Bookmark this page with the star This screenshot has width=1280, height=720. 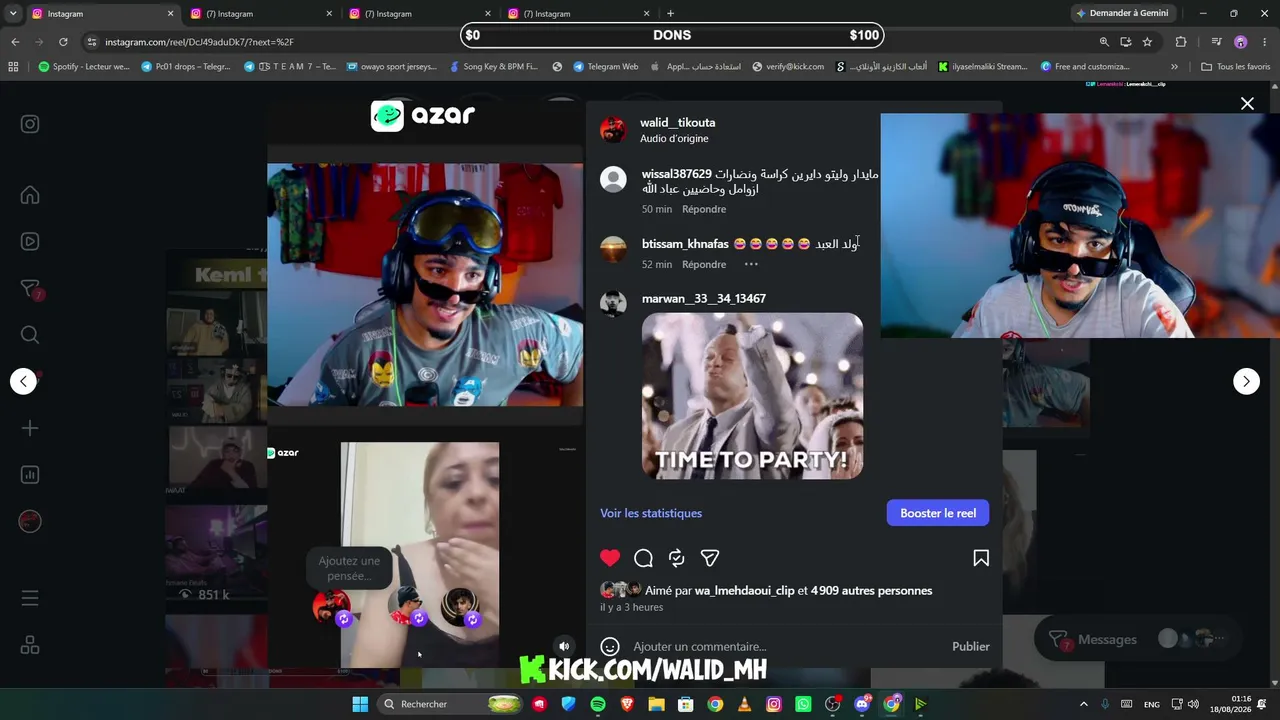tap(1147, 42)
